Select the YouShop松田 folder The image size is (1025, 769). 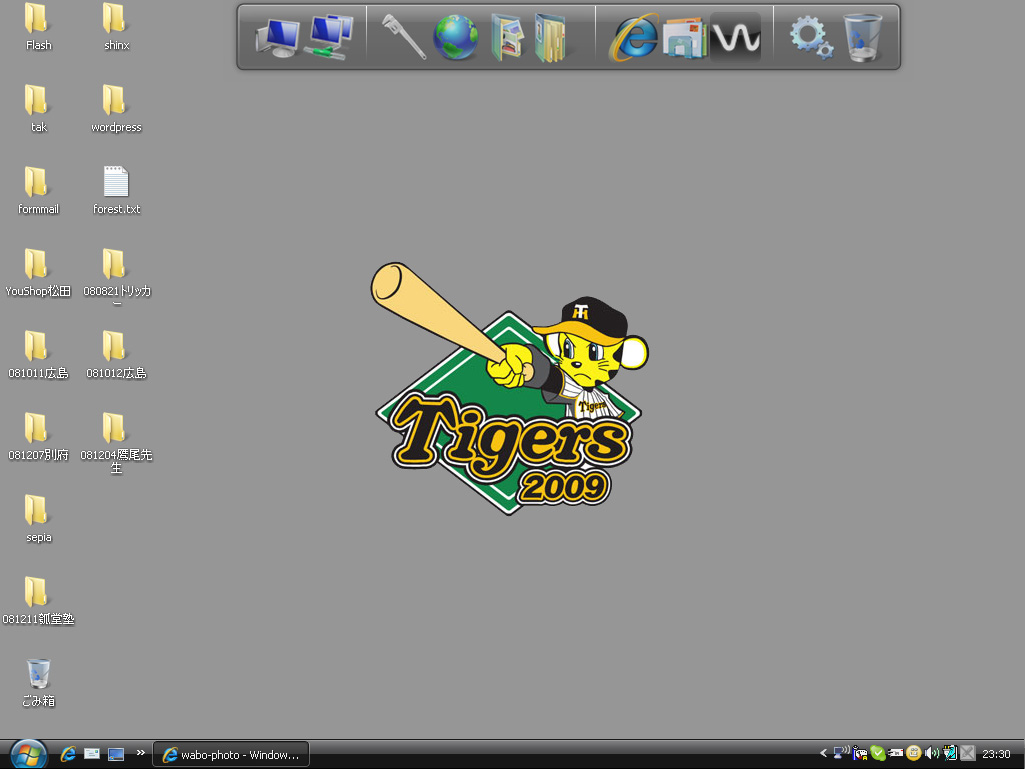[x=38, y=273]
